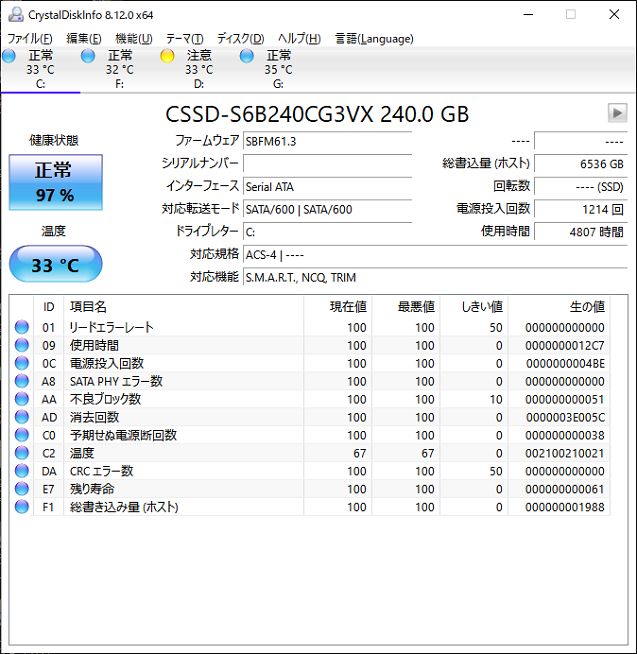This screenshot has width=637, height=654.
Task: Minimize the CrystalDiskInfo window
Action: pos(529,15)
